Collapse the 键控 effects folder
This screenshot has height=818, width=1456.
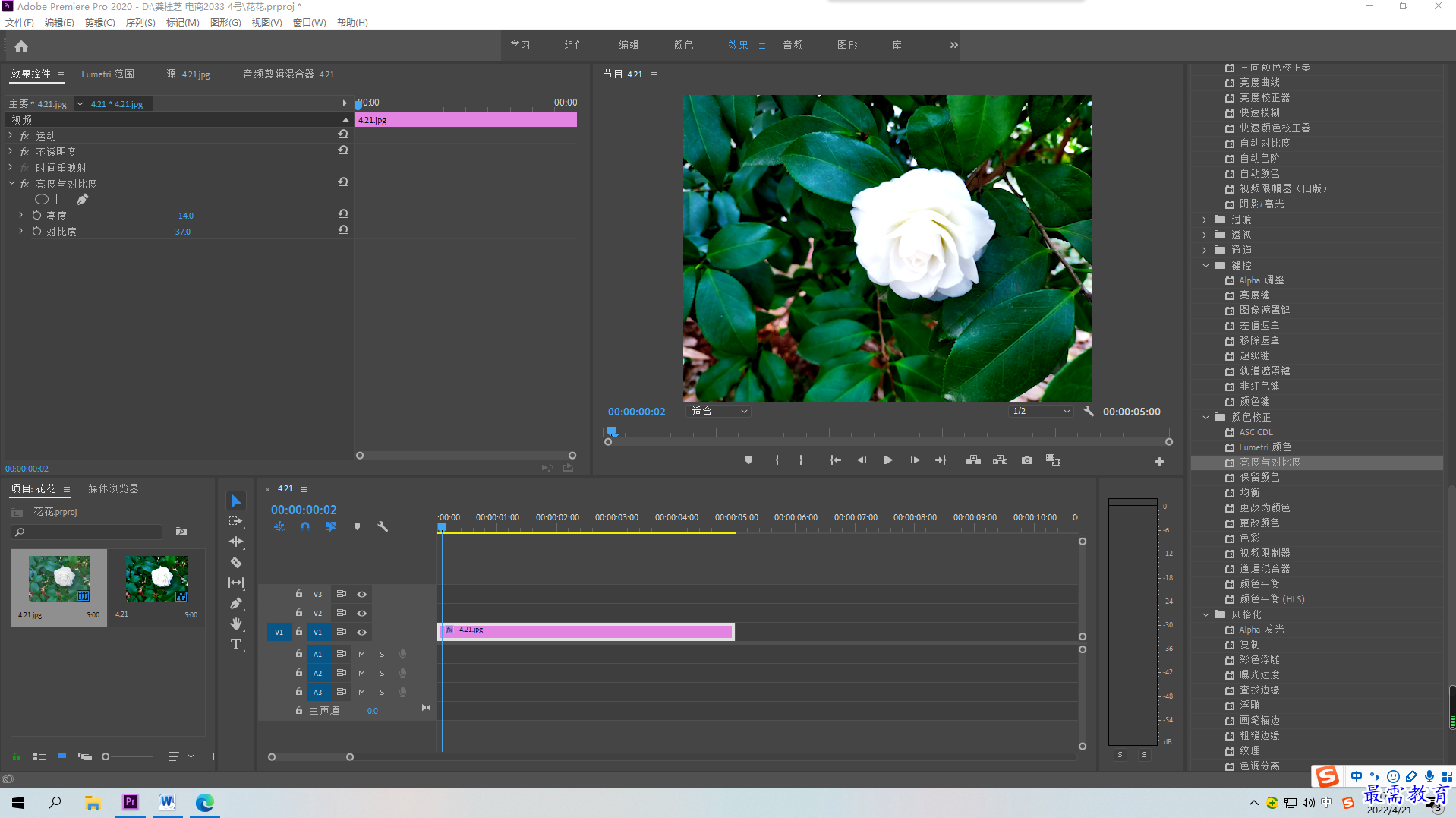pos(1205,265)
